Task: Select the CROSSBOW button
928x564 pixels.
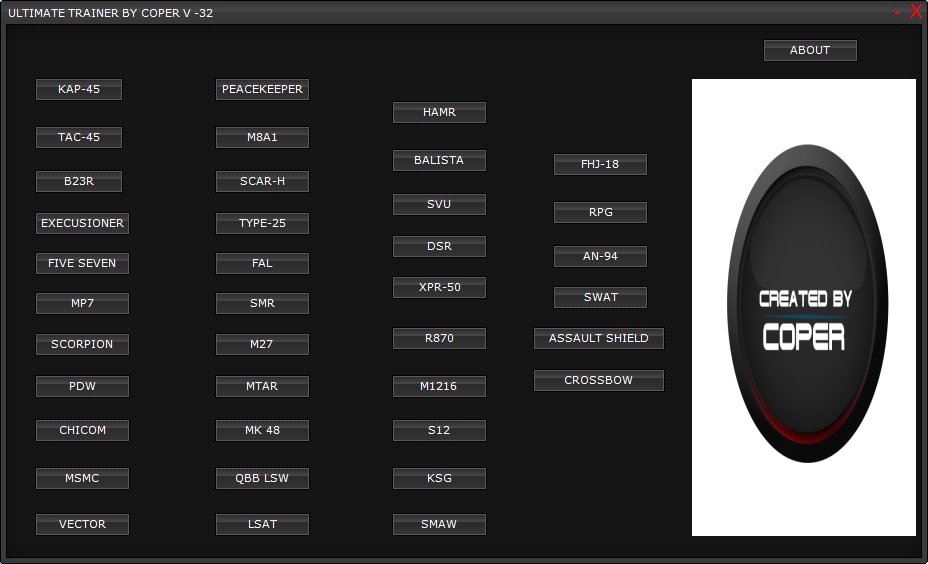Action: click(599, 381)
